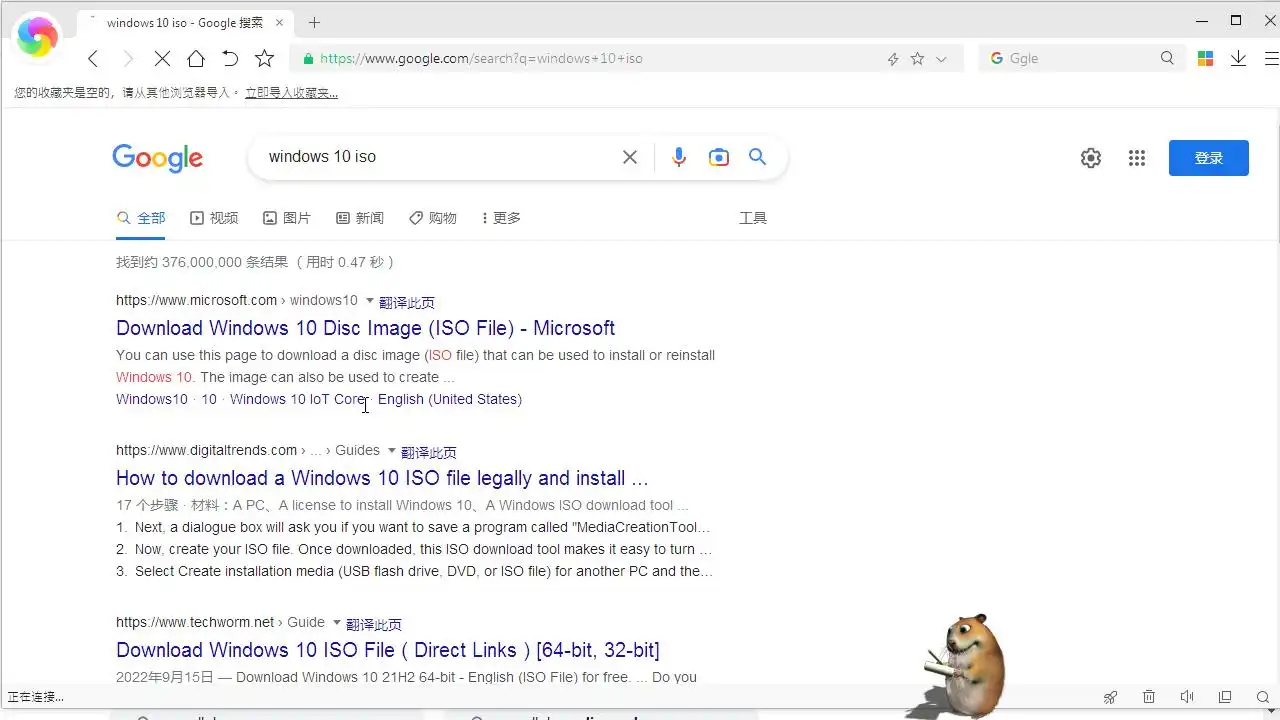Go to the browser home page
The width and height of the screenshot is (1280, 720).
(196, 59)
